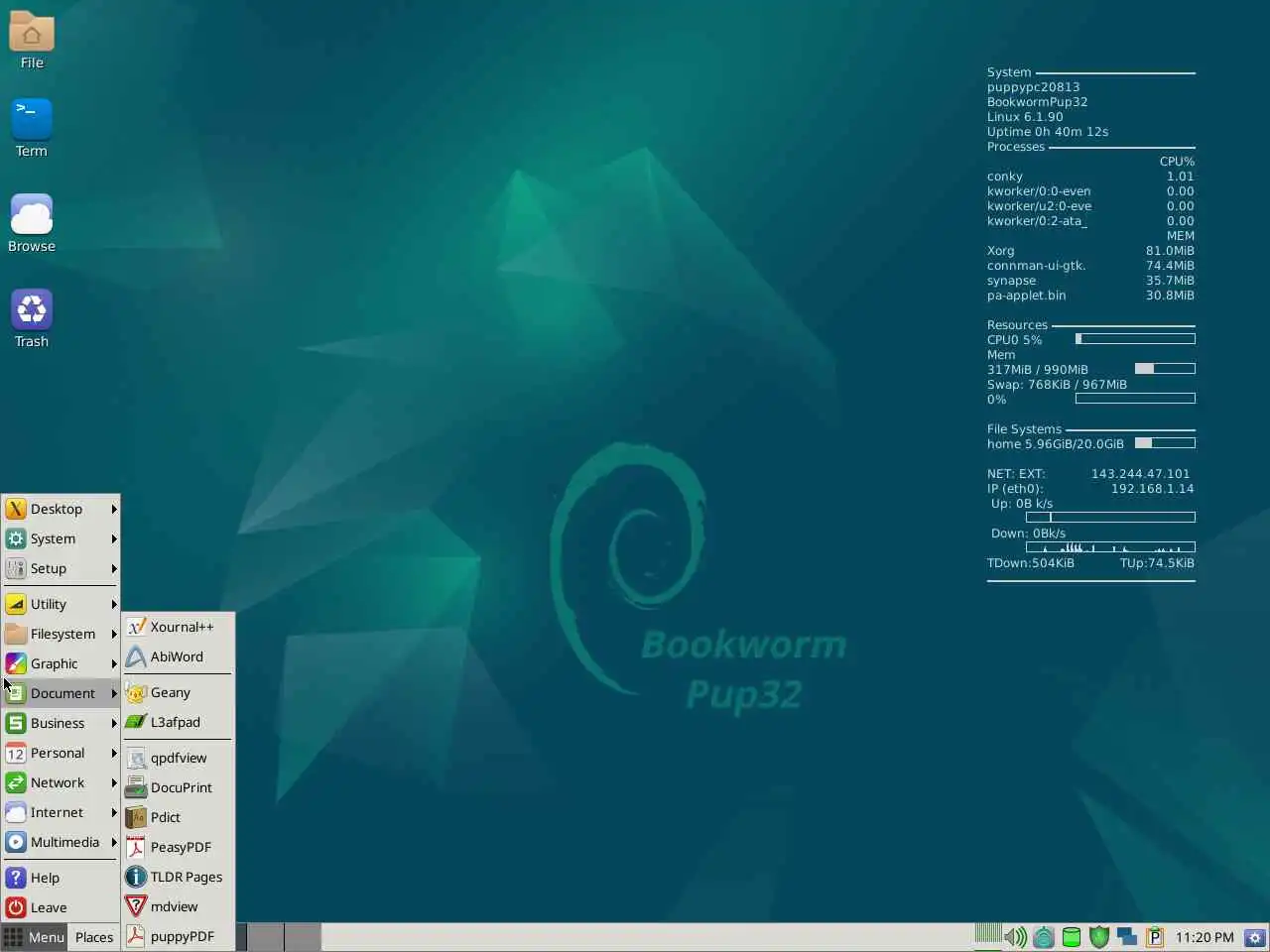The height and width of the screenshot is (952, 1270).
Task: Expand the System submenu arrow
Action: point(114,538)
